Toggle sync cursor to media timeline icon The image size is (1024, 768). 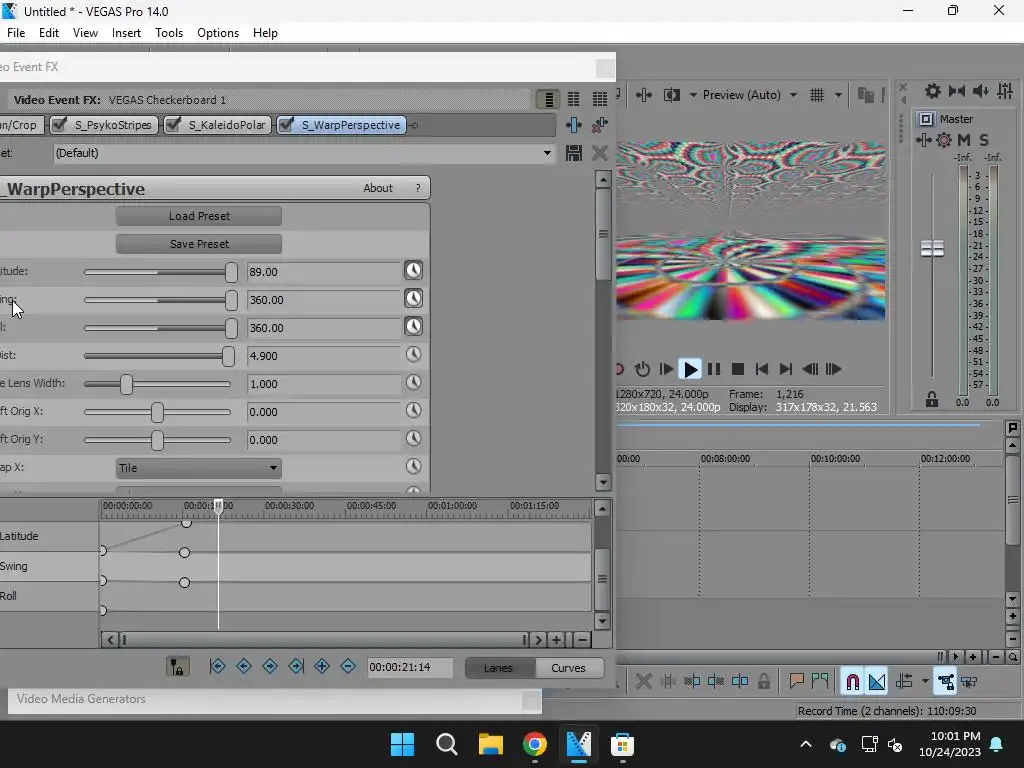tap(178, 667)
